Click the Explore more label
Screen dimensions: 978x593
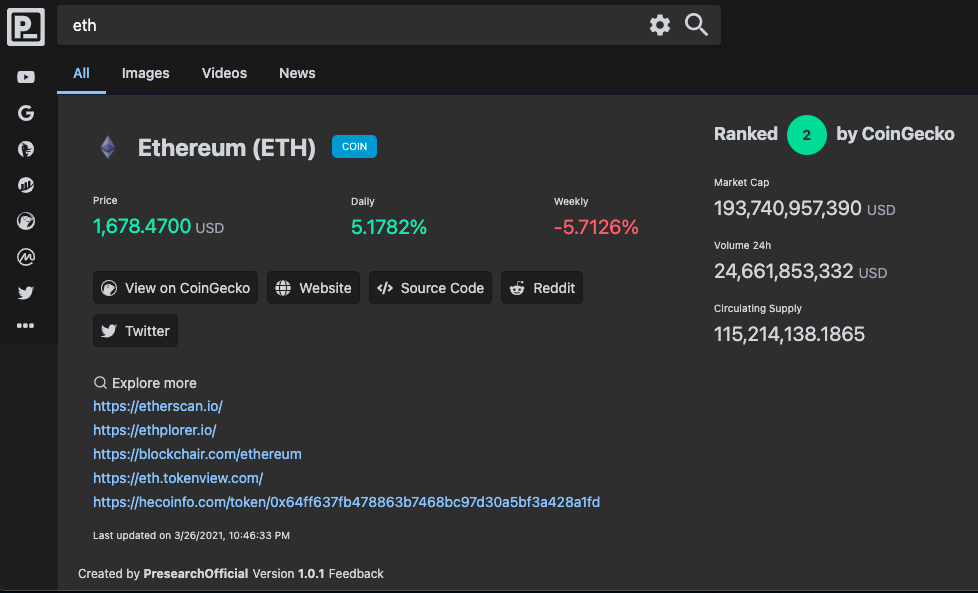pyautogui.click(x=154, y=383)
